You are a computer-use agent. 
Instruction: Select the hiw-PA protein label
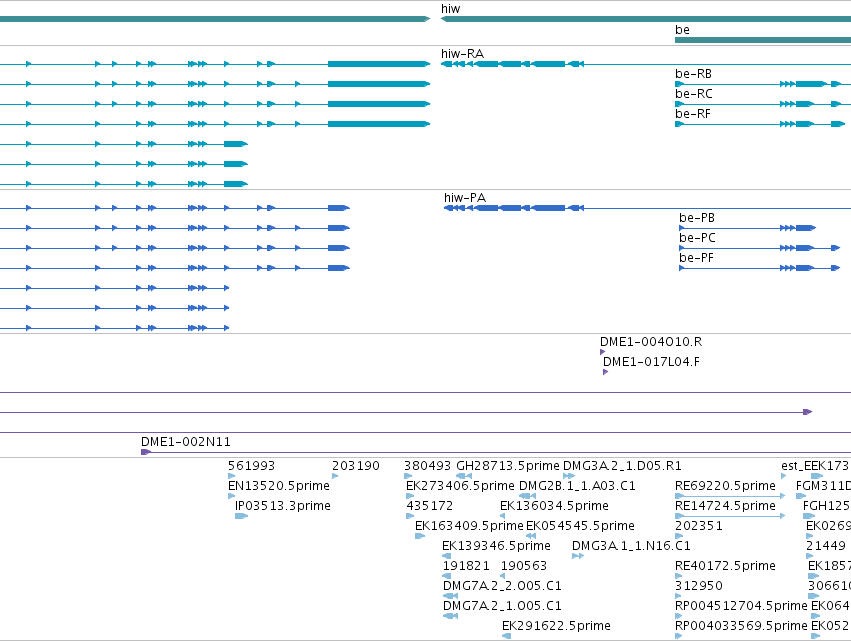pyautogui.click(x=465, y=198)
